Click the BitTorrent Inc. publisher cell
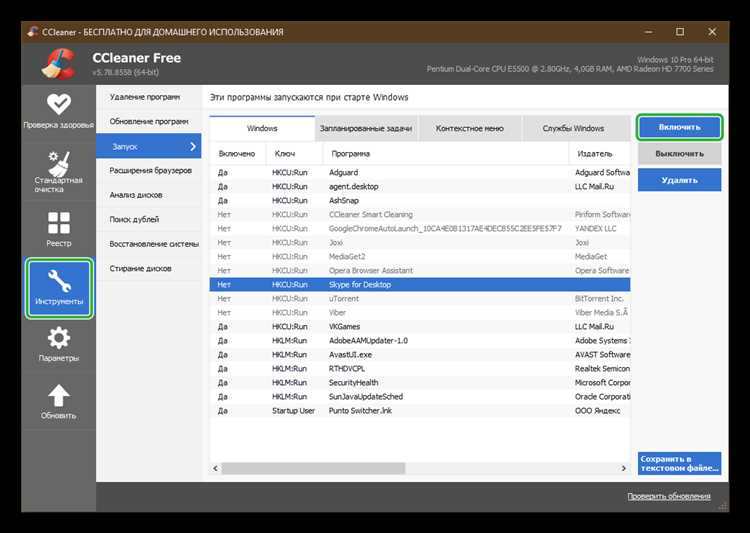The width and height of the screenshot is (750, 533). click(x=599, y=299)
